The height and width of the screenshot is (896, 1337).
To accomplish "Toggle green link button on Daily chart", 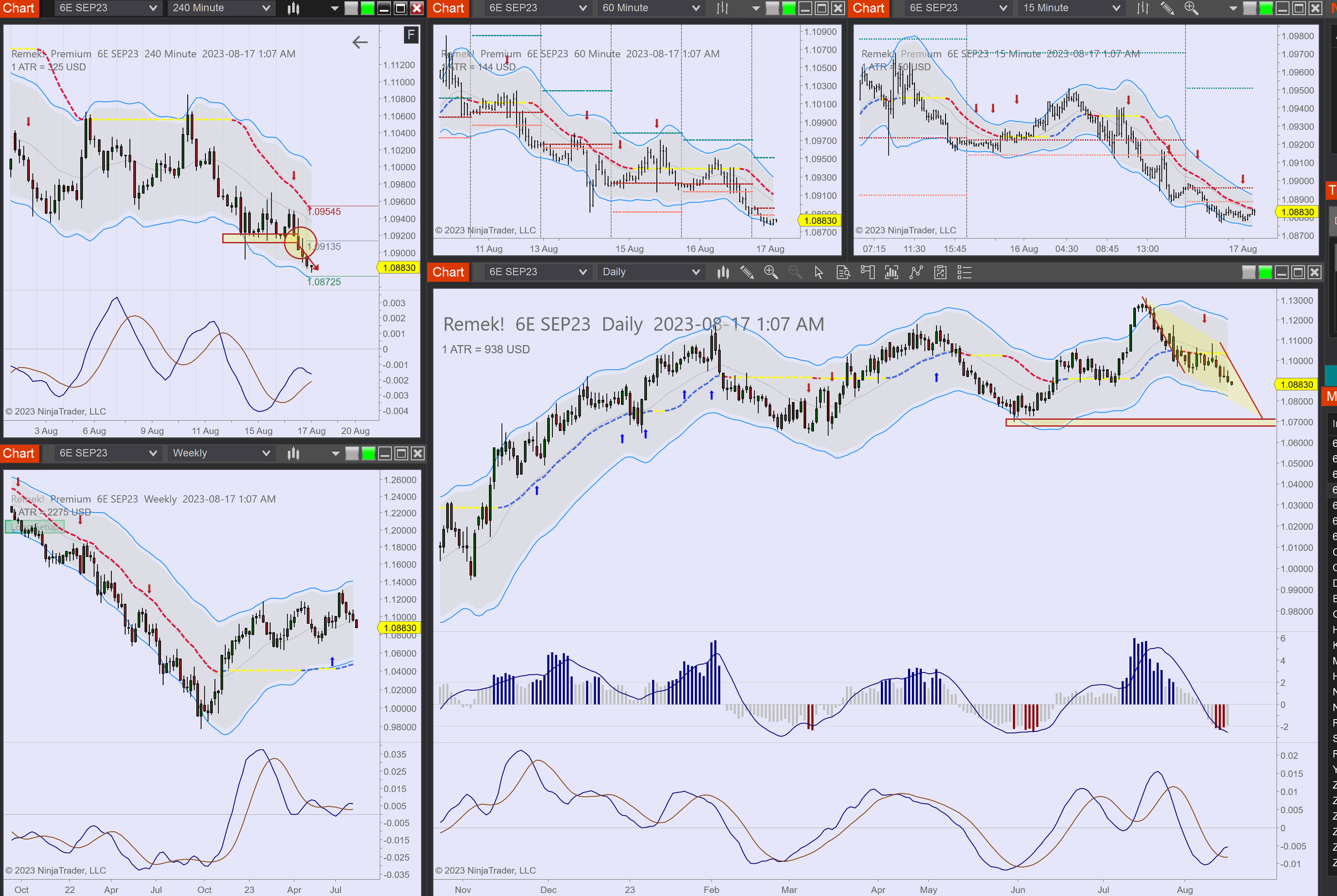I will (1265, 273).
